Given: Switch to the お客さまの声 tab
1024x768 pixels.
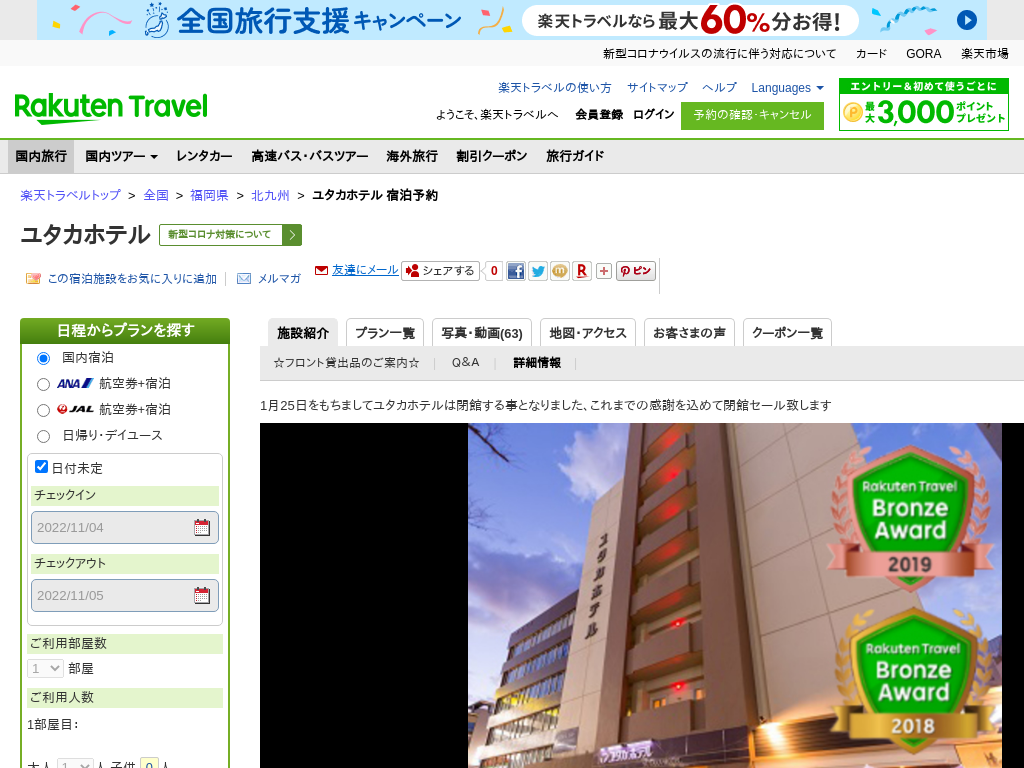Looking at the screenshot, I should pos(689,333).
